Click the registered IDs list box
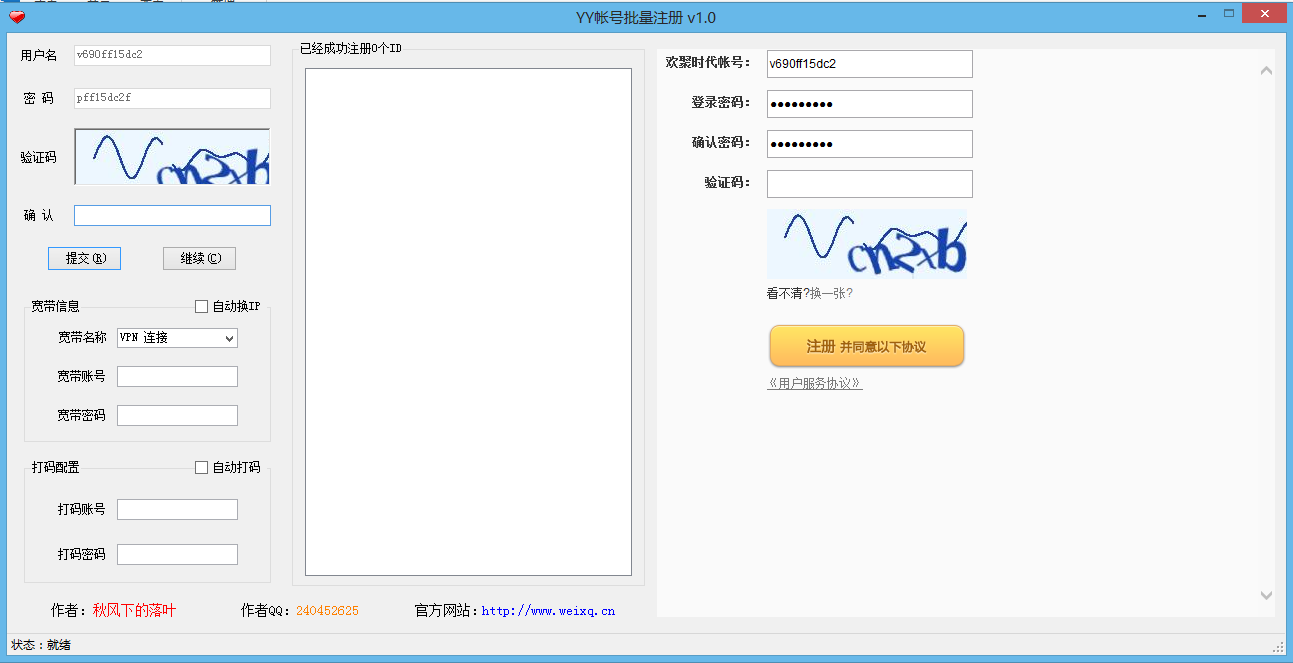Image resolution: width=1293 pixels, height=663 pixels. [x=468, y=322]
